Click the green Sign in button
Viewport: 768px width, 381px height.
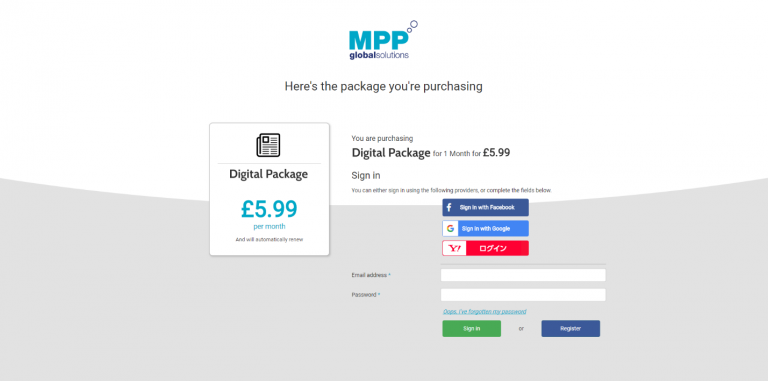pyautogui.click(x=472, y=329)
